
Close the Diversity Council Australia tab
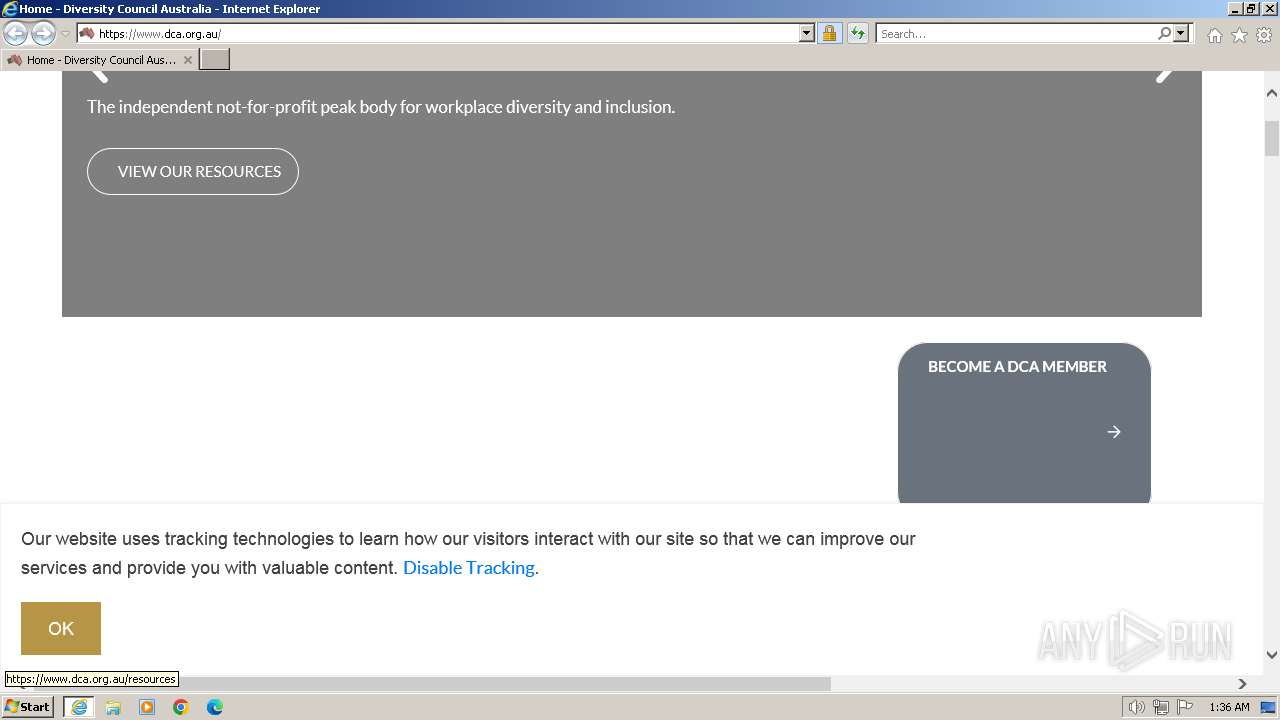click(x=188, y=60)
